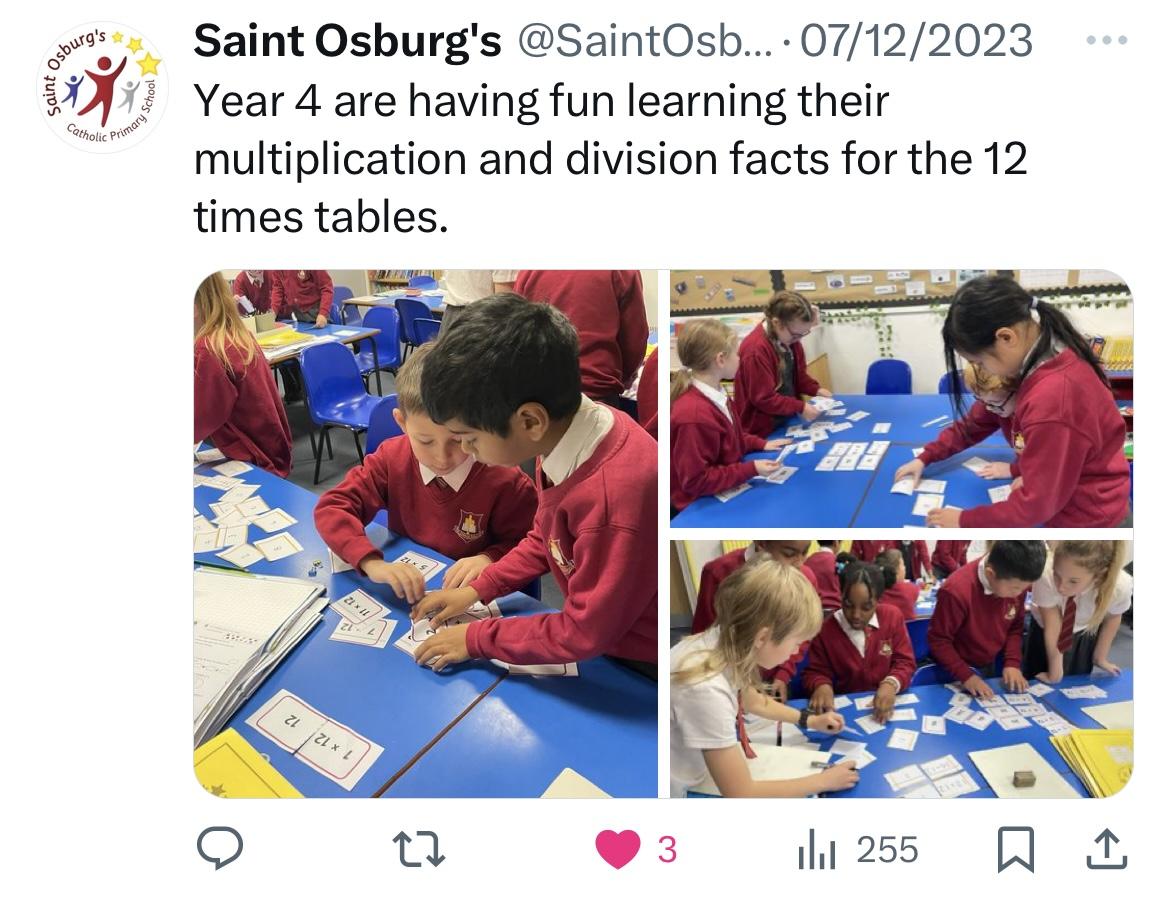Image resolution: width=1170 pixels, height=909 pixels.
Task: Open the three-dot more options menu
Action: (x=1107, y=40)
